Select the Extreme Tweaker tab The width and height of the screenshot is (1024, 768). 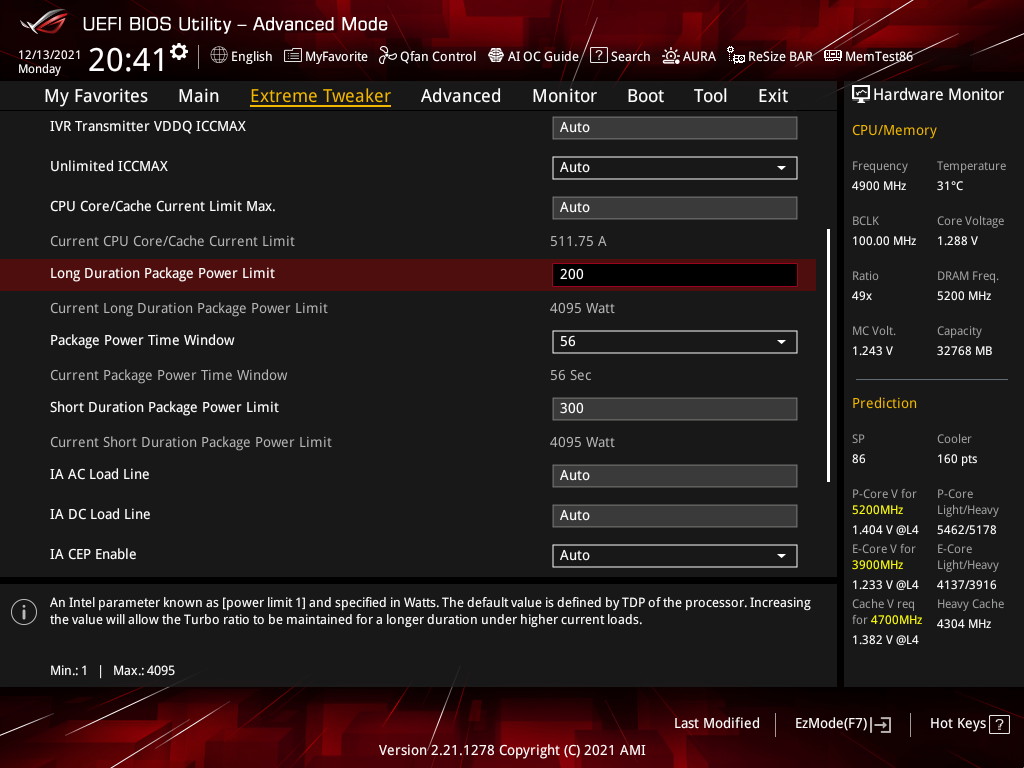[x=321, y=96]
